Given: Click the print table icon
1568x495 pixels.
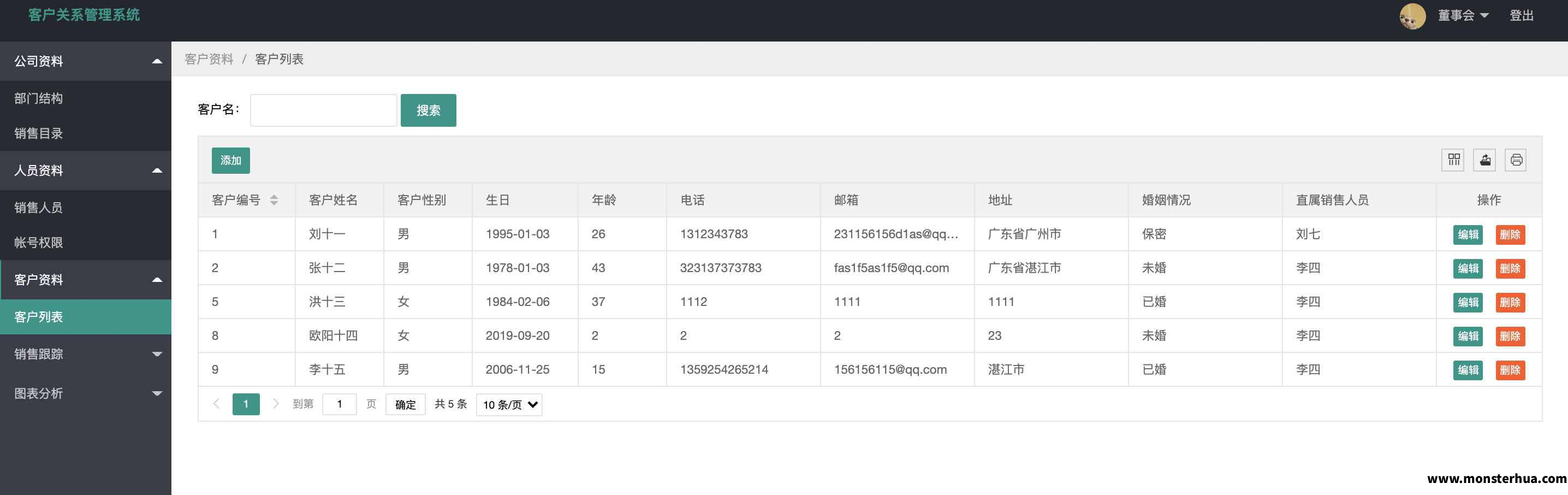Looking at the screenshot, I should pyautogui.click(x=1516, y=160).
